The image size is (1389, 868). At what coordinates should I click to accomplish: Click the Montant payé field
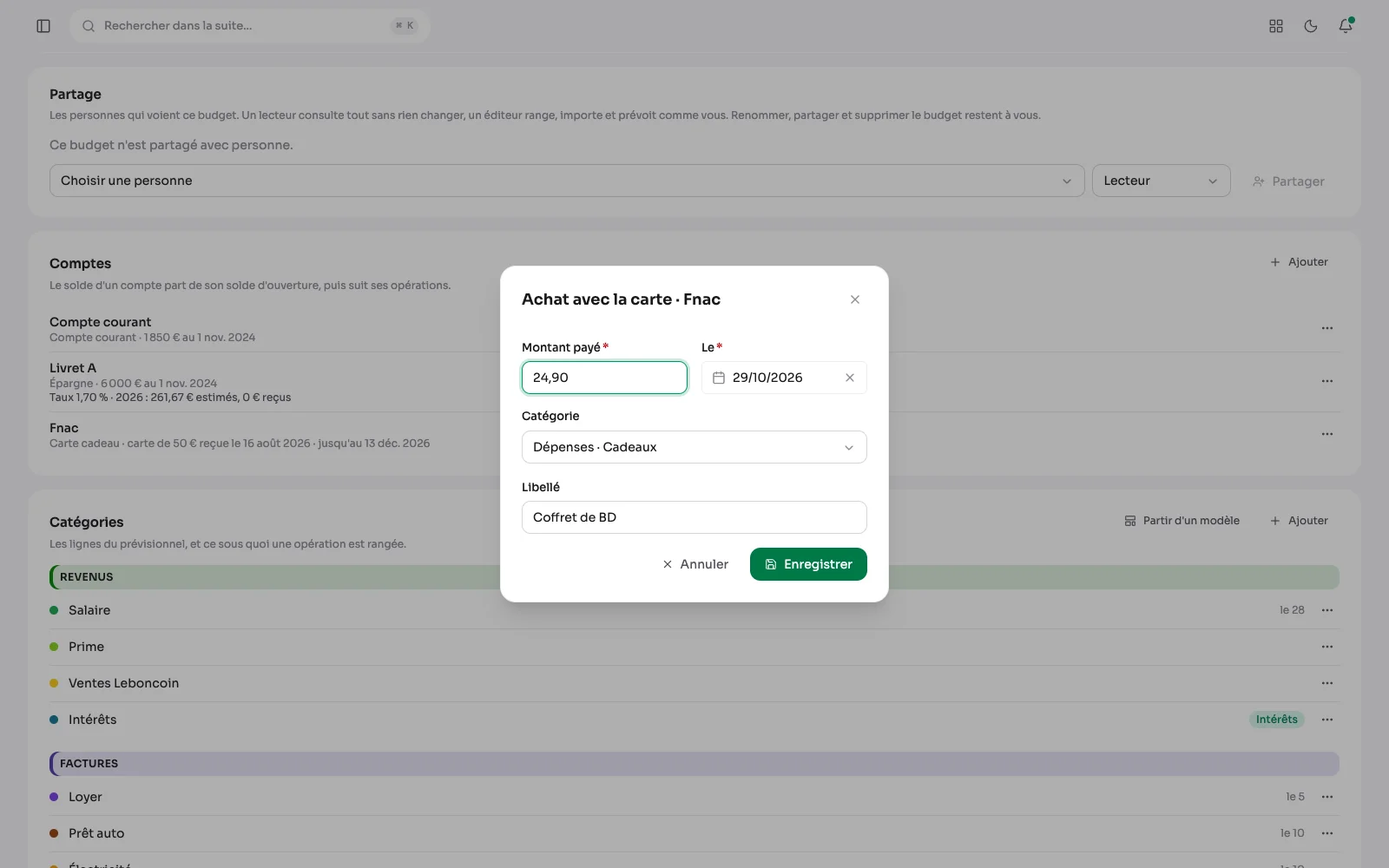click(604, 378)
